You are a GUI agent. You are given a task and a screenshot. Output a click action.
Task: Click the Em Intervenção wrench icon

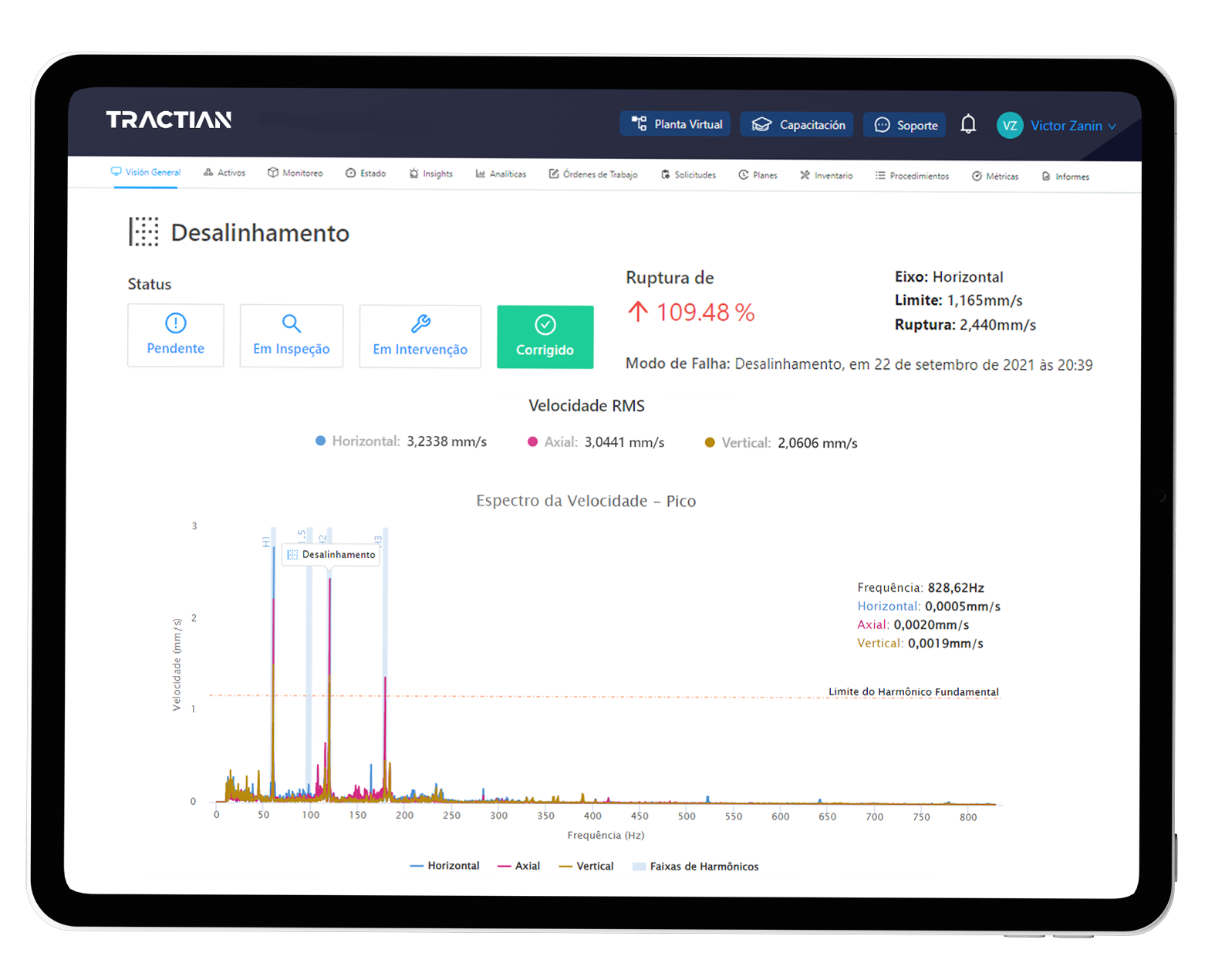click(420, 324)
